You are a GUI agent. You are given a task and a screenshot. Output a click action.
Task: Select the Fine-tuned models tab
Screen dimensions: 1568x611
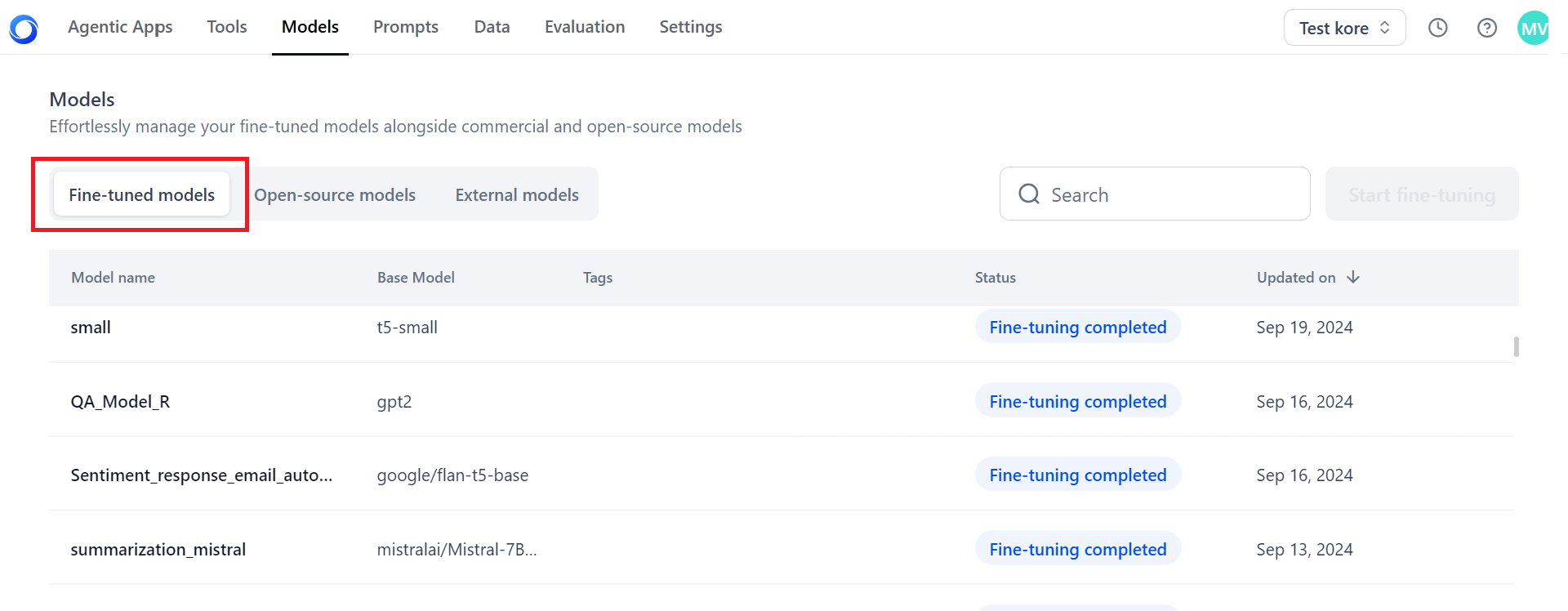141,194
